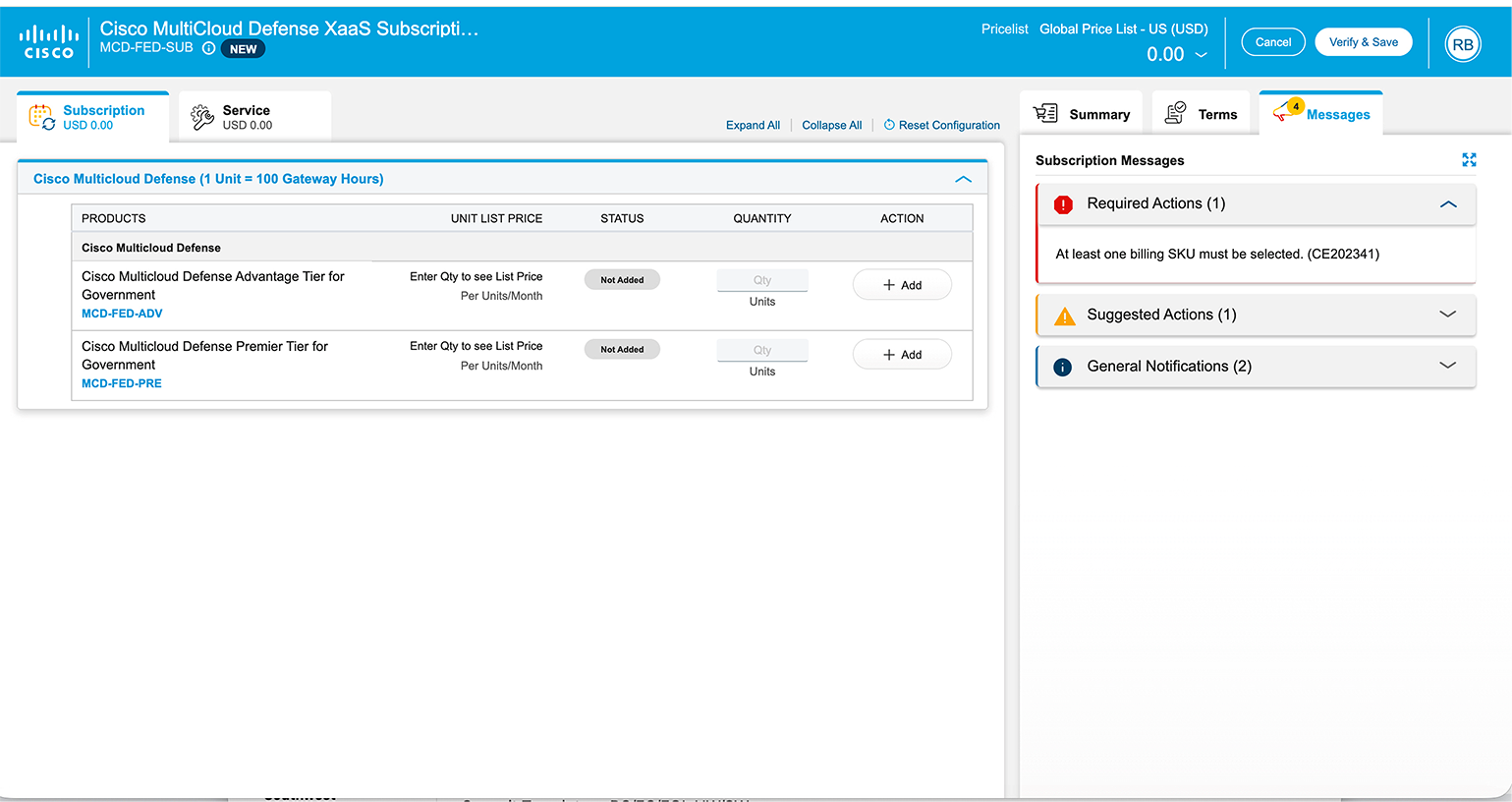Click the Not Added status for MCD-FED-ADV
Image resolution: width=1512 pixels, height=802 pixels.
pyautogui.click(x=622, y=280)
